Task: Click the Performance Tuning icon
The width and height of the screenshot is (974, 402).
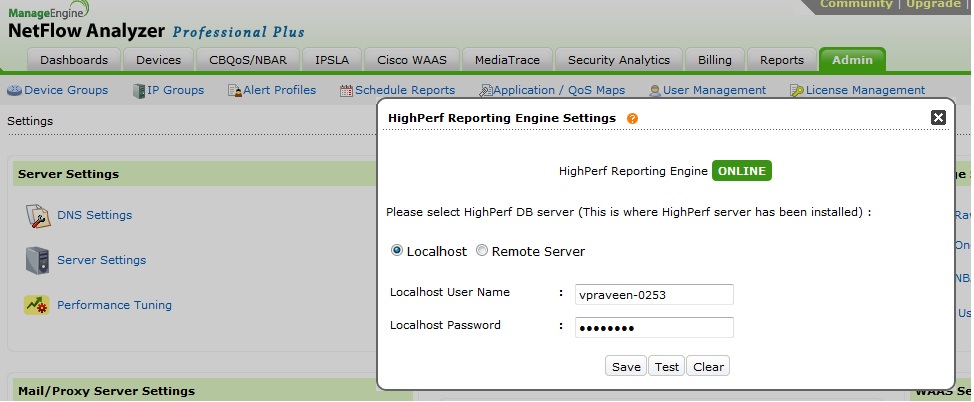Action: coord(37,305)
